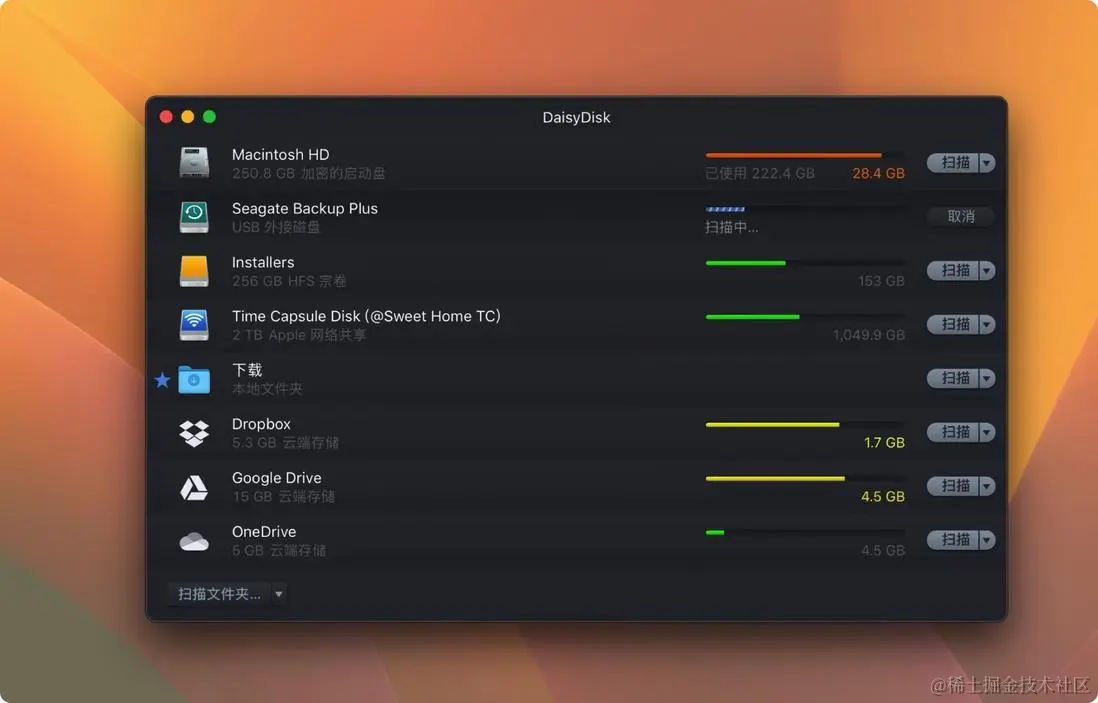This screenshot has width=1098, height=703.
Task: Click the OneDrive cloud icon
Action: (194, 541)
